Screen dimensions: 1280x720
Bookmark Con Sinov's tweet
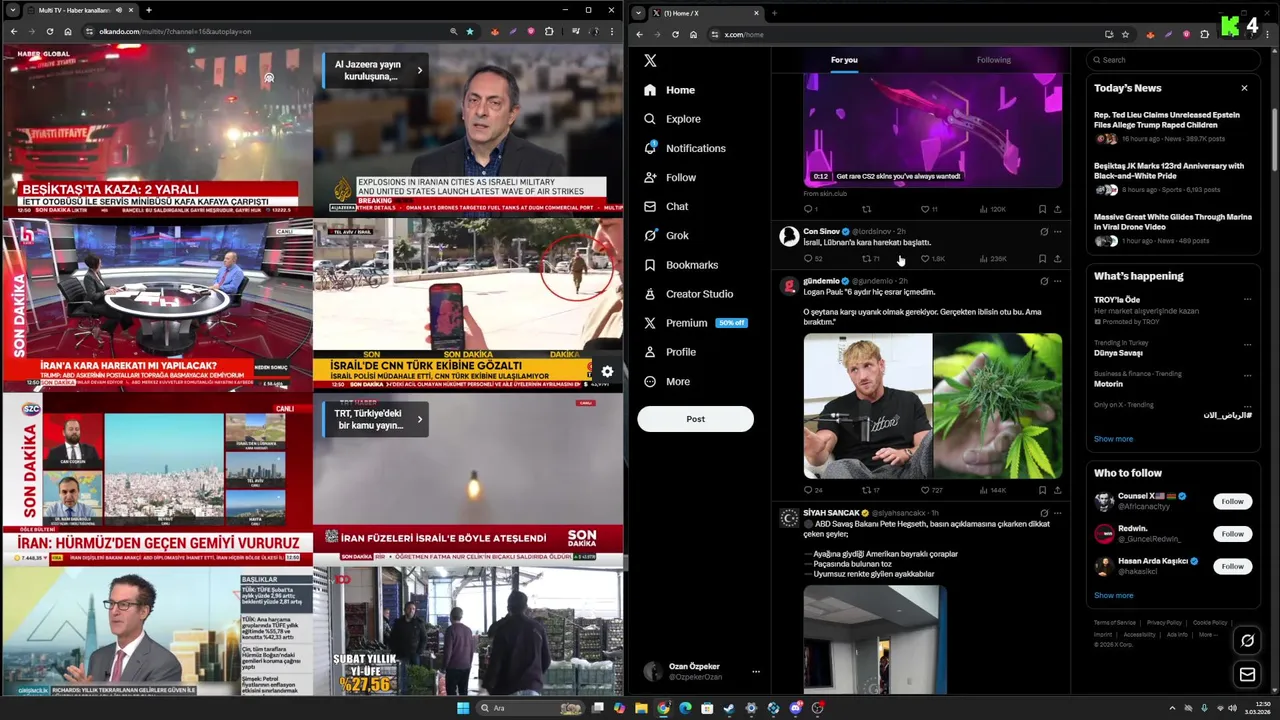point(1042,259)
